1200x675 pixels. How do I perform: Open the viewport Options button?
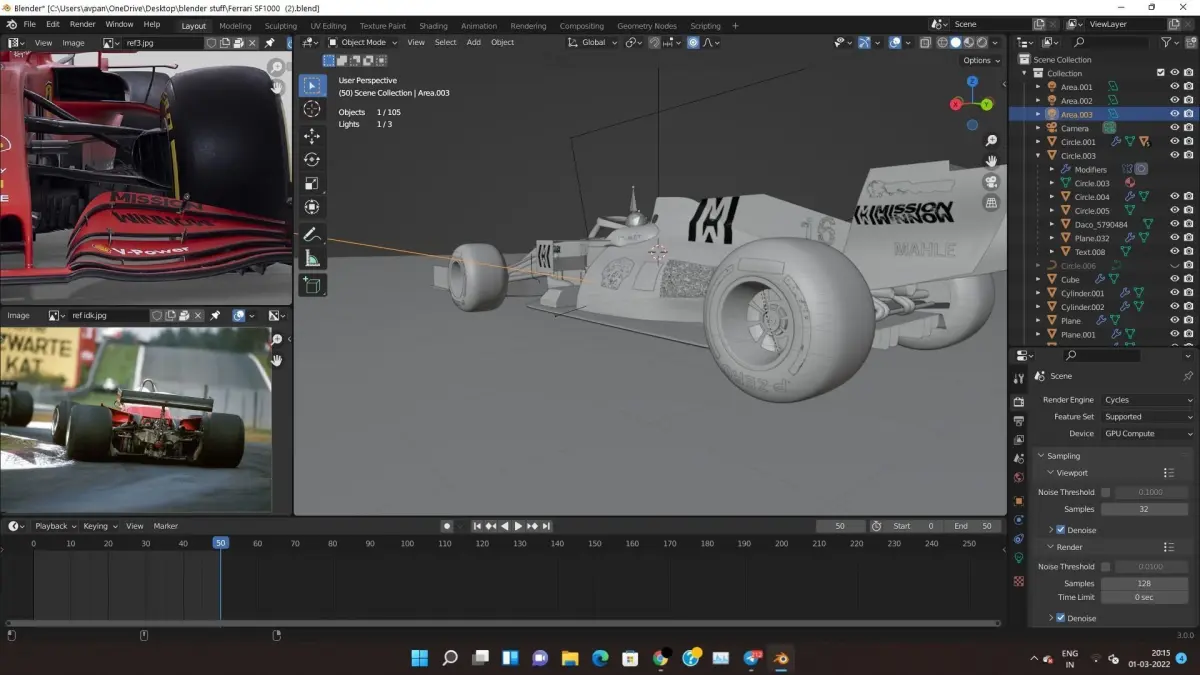pos(981,60)
